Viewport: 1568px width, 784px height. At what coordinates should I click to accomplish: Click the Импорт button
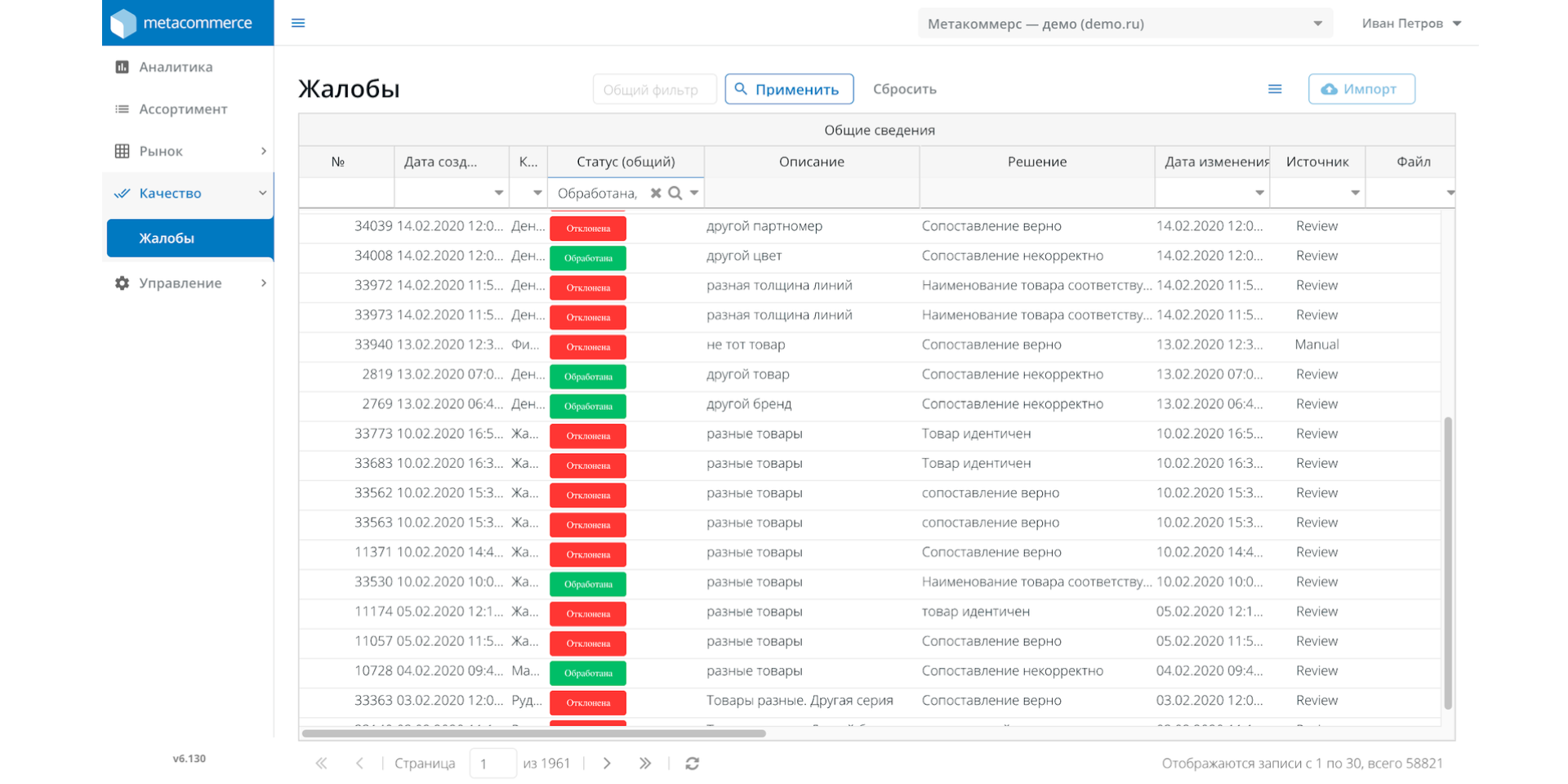click(x=1361, y=89)
